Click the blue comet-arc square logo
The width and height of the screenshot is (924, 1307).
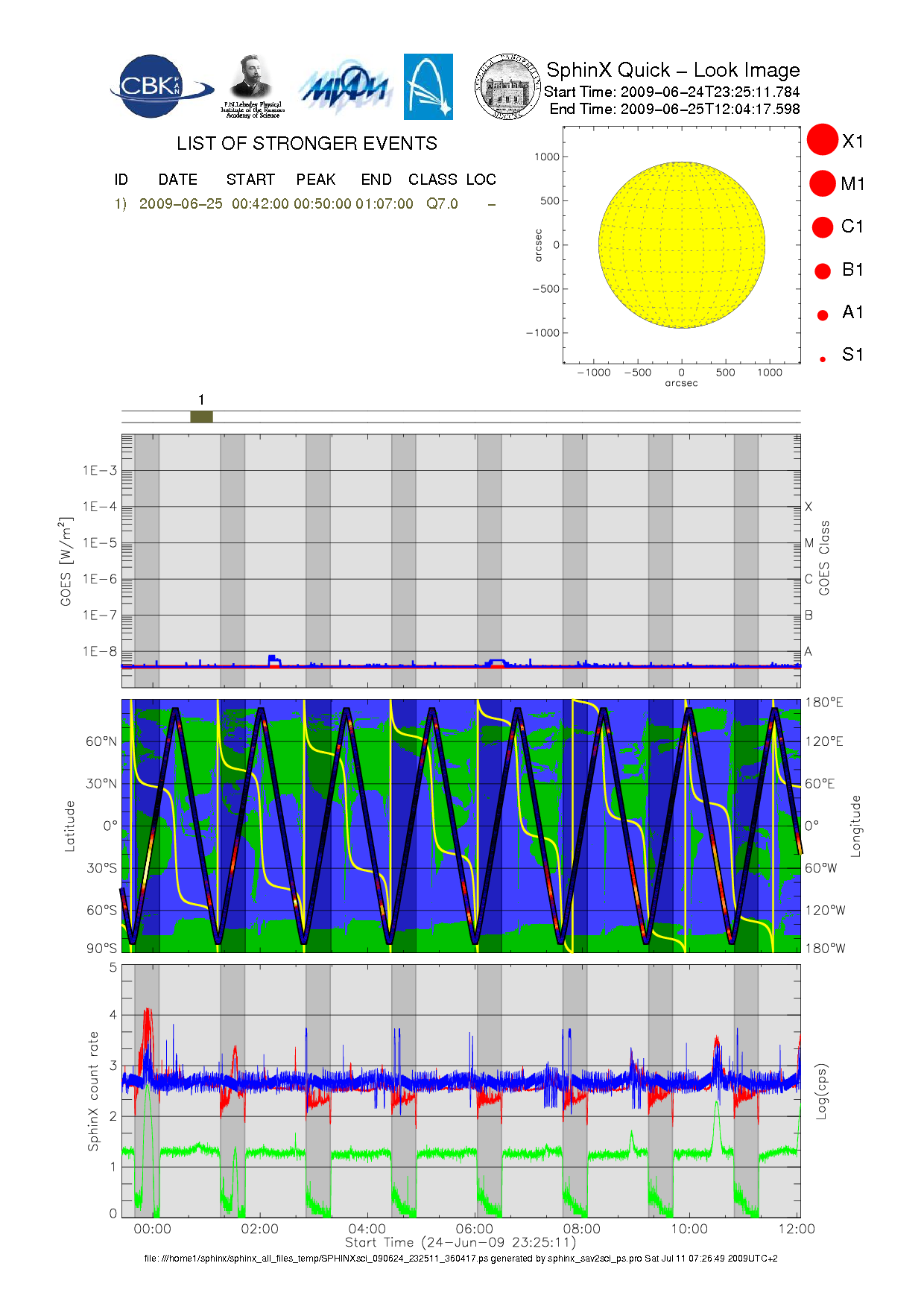(428, 86)
